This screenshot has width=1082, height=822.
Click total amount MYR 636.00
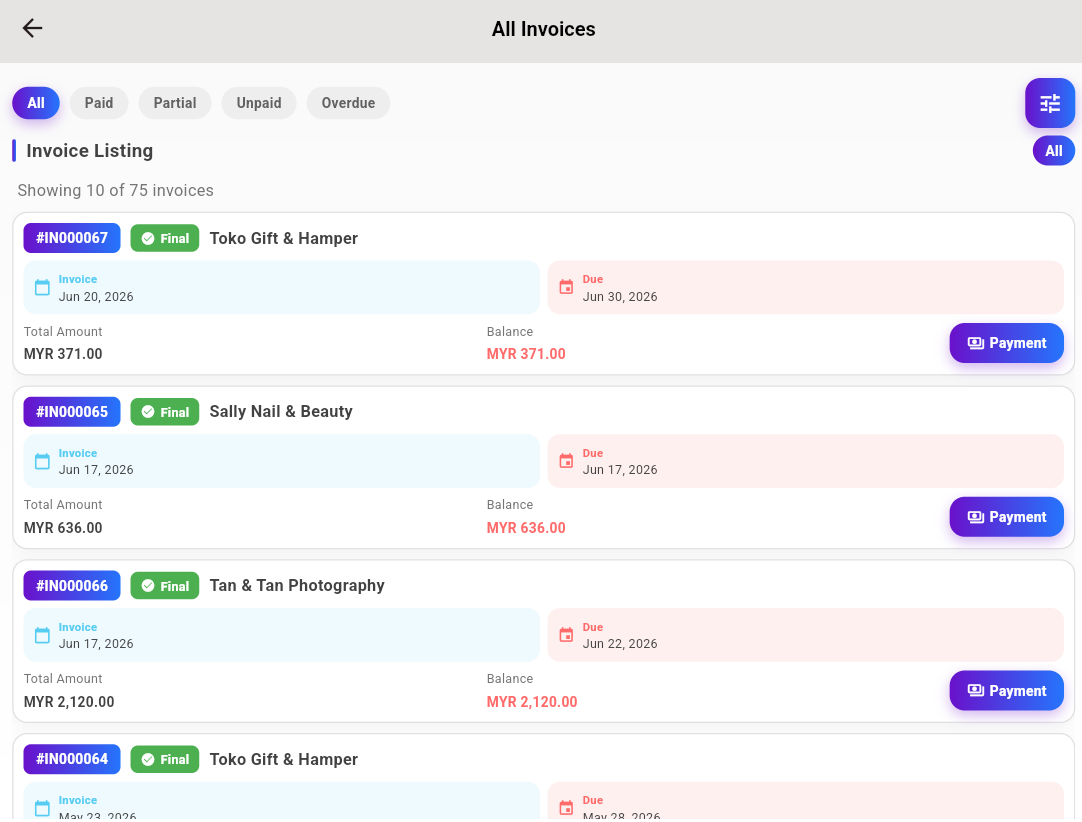[x=63, y=528]
